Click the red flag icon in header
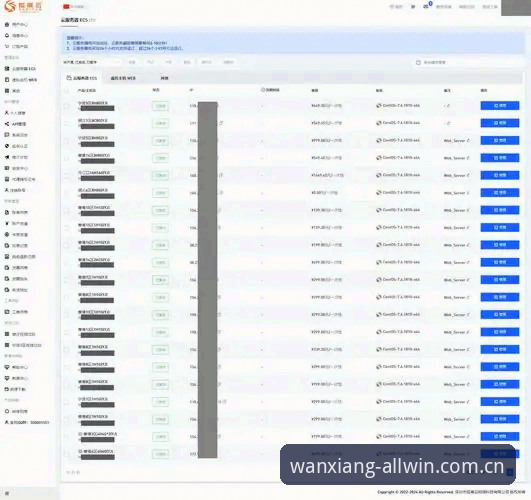 (66, 6)
